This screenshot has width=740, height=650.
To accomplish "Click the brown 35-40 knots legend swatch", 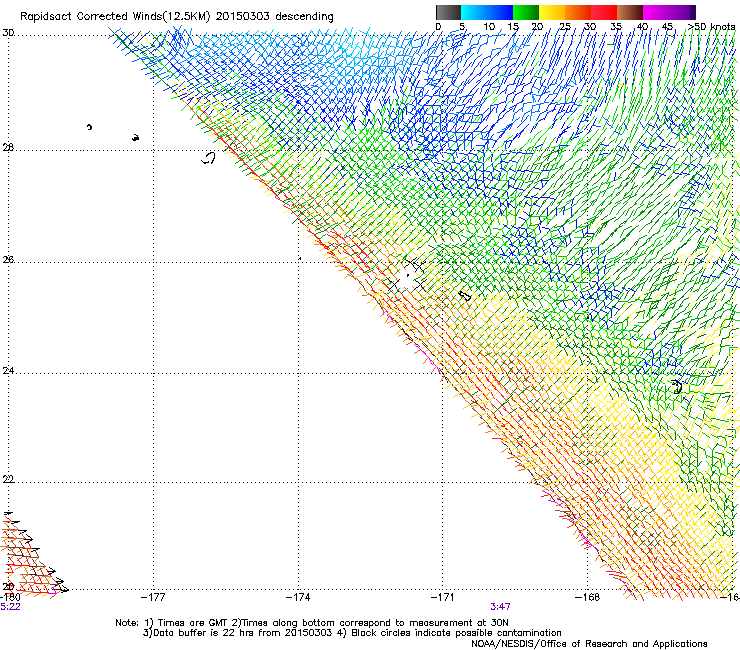I will pos(630,12).
